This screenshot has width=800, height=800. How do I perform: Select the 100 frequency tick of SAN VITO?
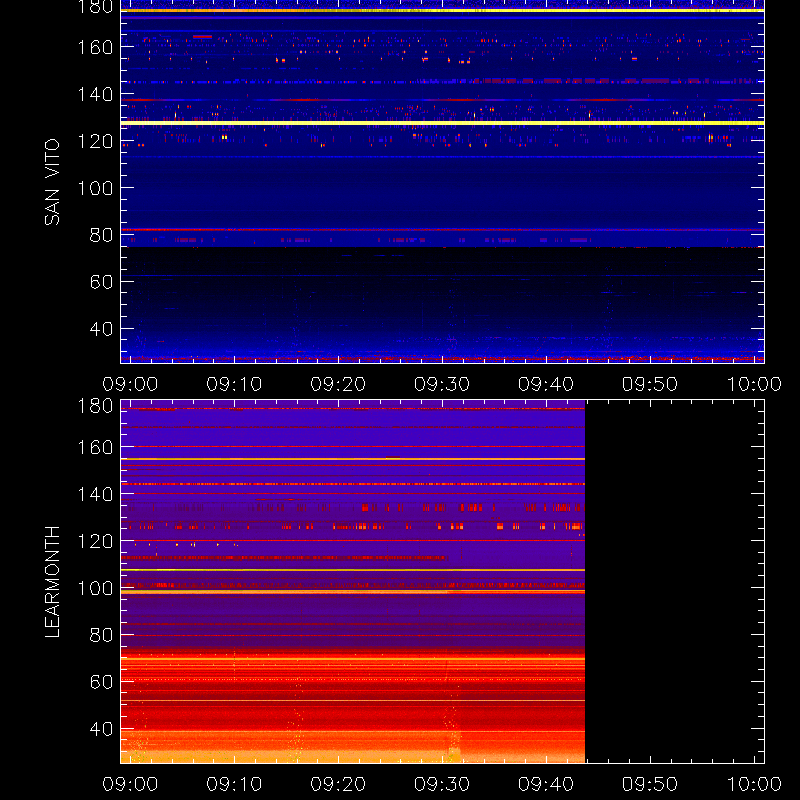(95, 188)
